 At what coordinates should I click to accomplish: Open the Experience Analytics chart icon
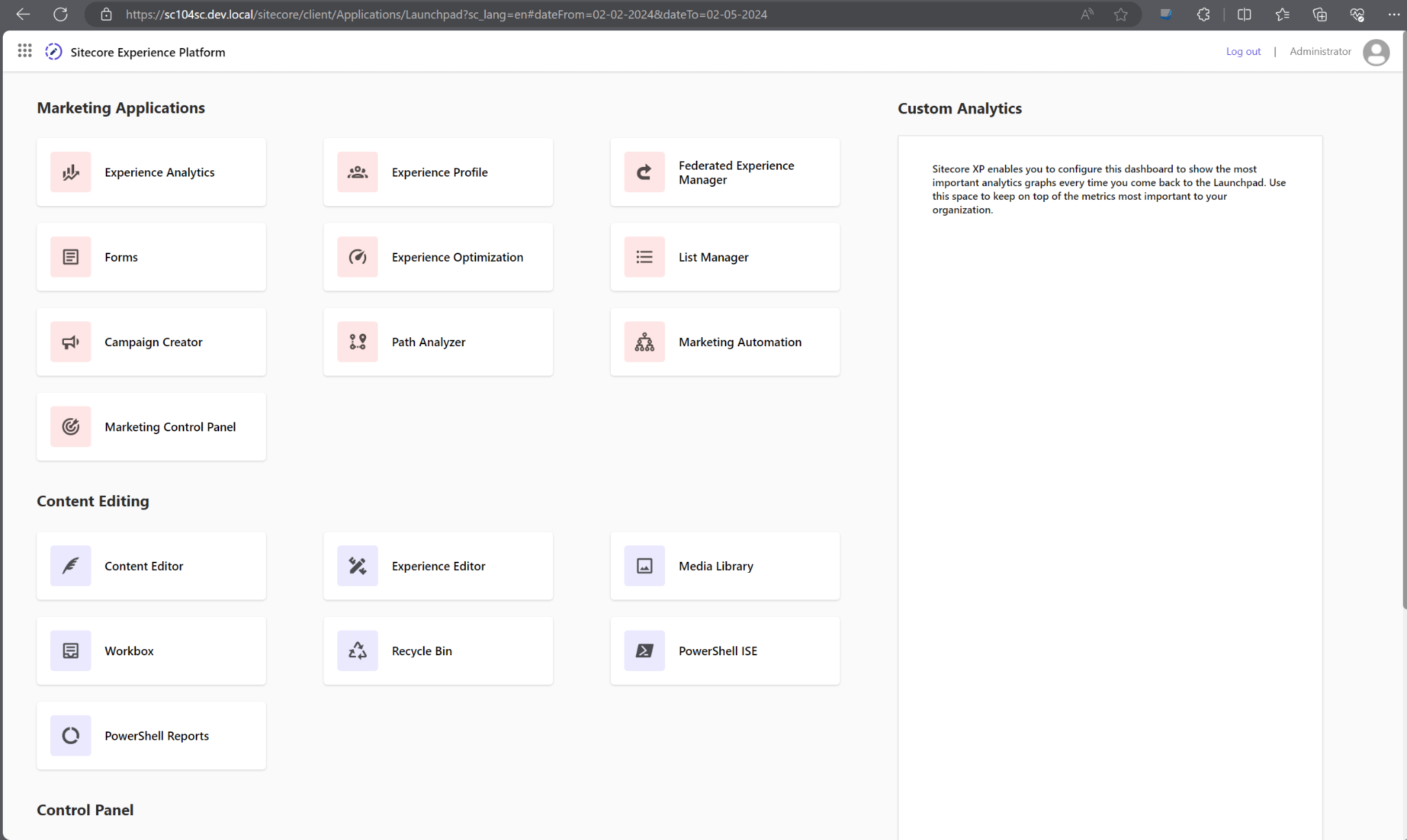tap(70, 172)
